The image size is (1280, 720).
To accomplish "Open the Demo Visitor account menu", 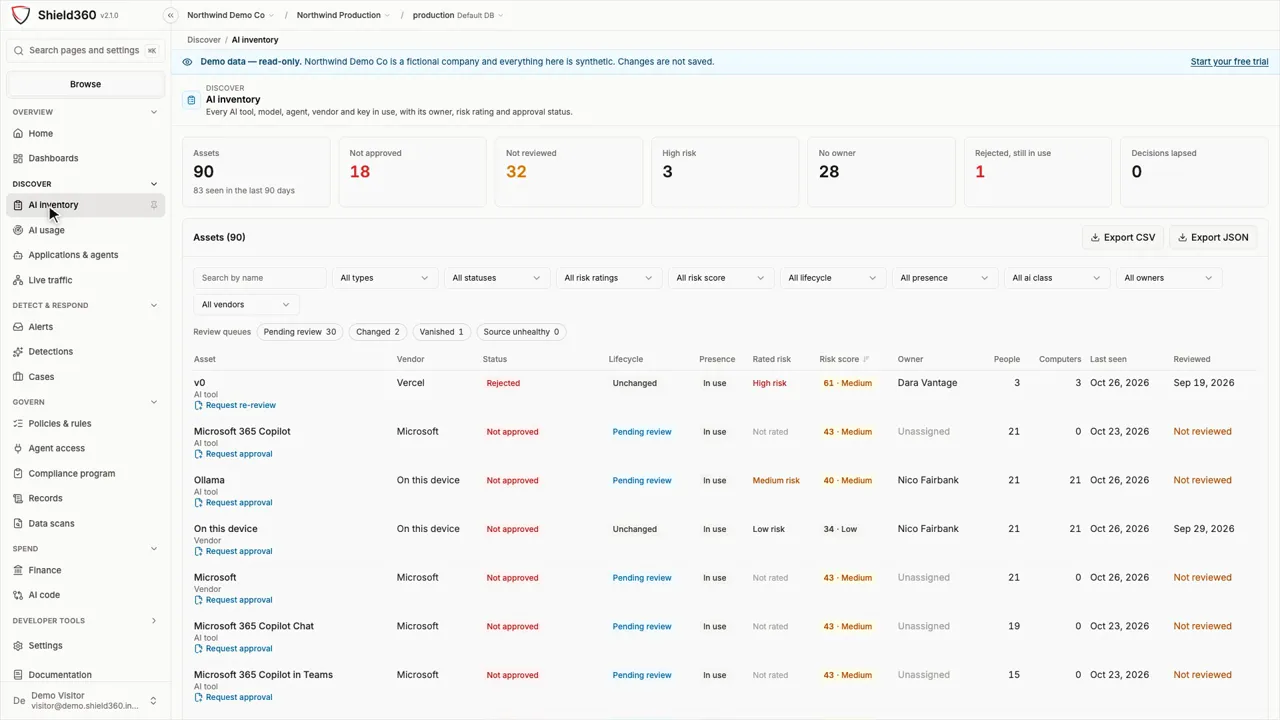I will tap(86, 701).
